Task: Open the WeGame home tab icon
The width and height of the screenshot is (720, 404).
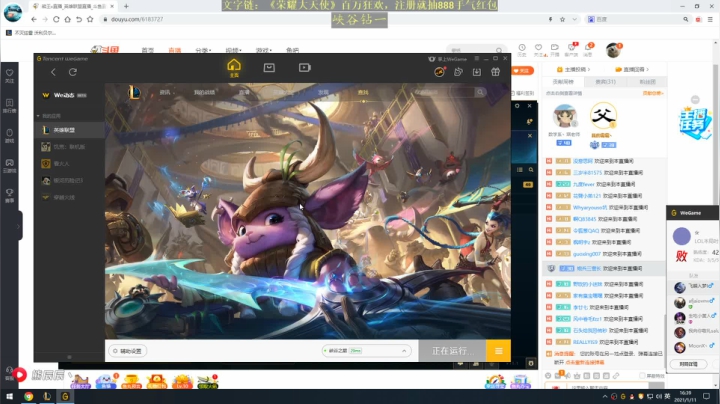Action: pyautogui.click(x=234, y=67)
